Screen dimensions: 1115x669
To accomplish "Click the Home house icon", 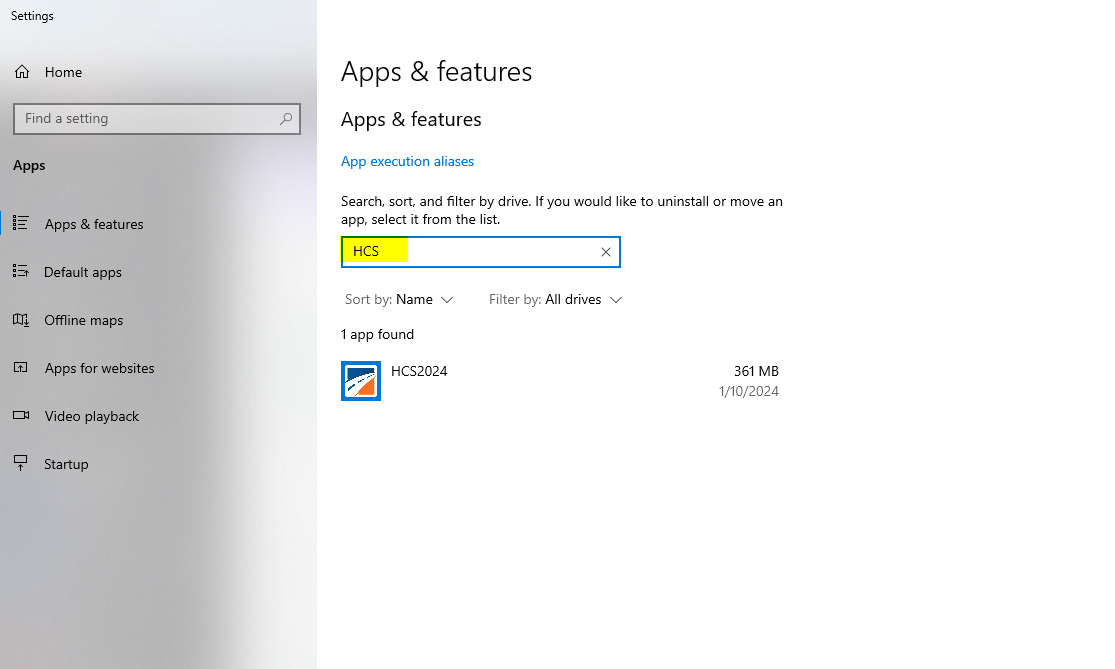I will (x=22, y=72).
